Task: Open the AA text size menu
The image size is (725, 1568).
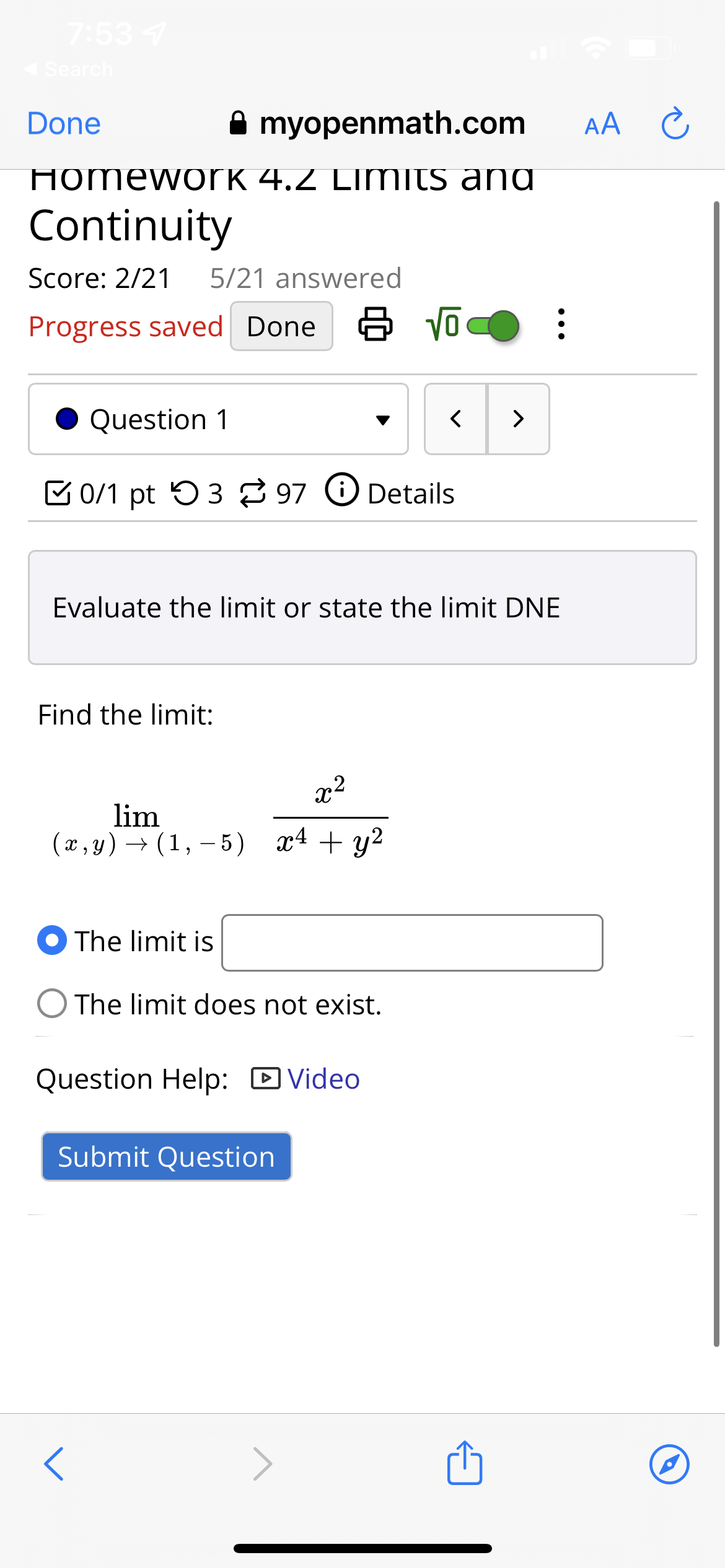Action: (600, 123)
